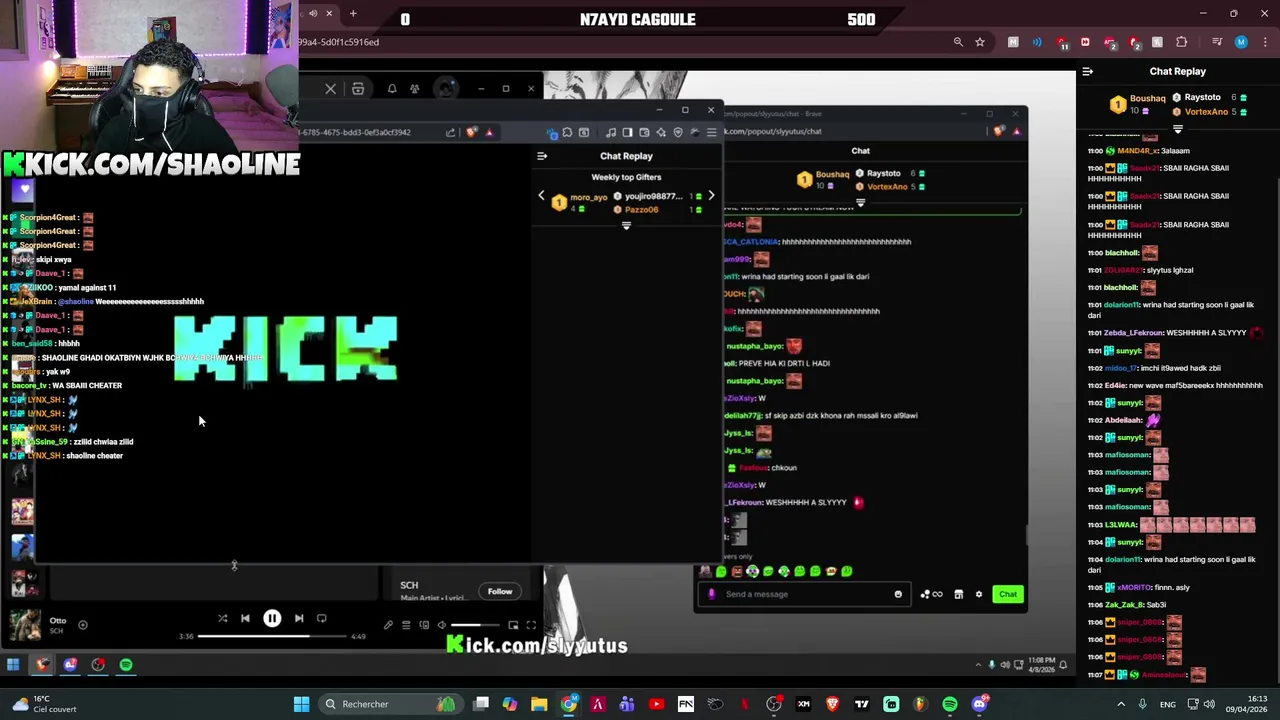Open File Explorer from the taskbar

[x=539, y=704]
